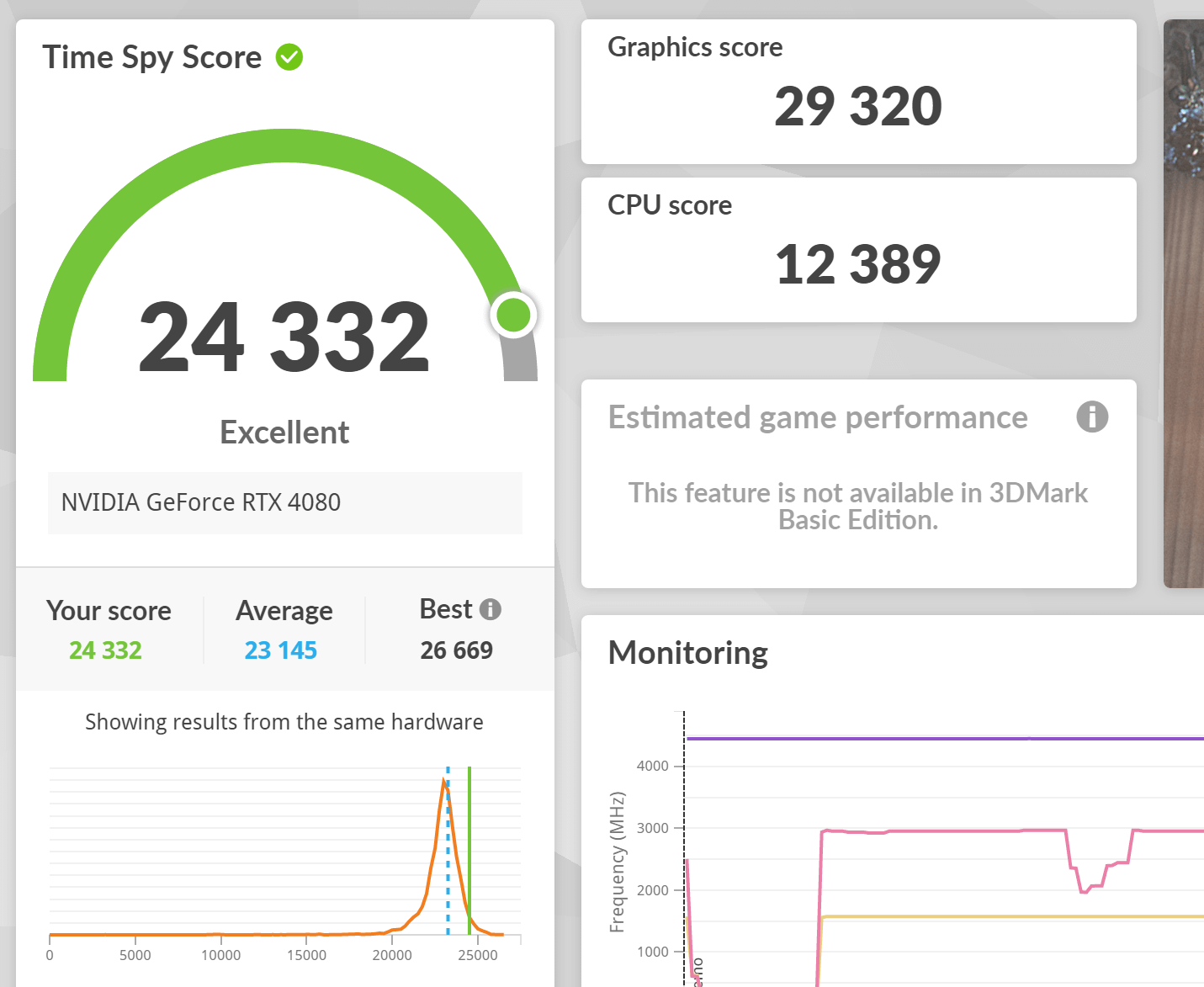Viewport: 1204px width, 987px height.
Task: Click the orange distribution curve peak
Action: point(443,784)
